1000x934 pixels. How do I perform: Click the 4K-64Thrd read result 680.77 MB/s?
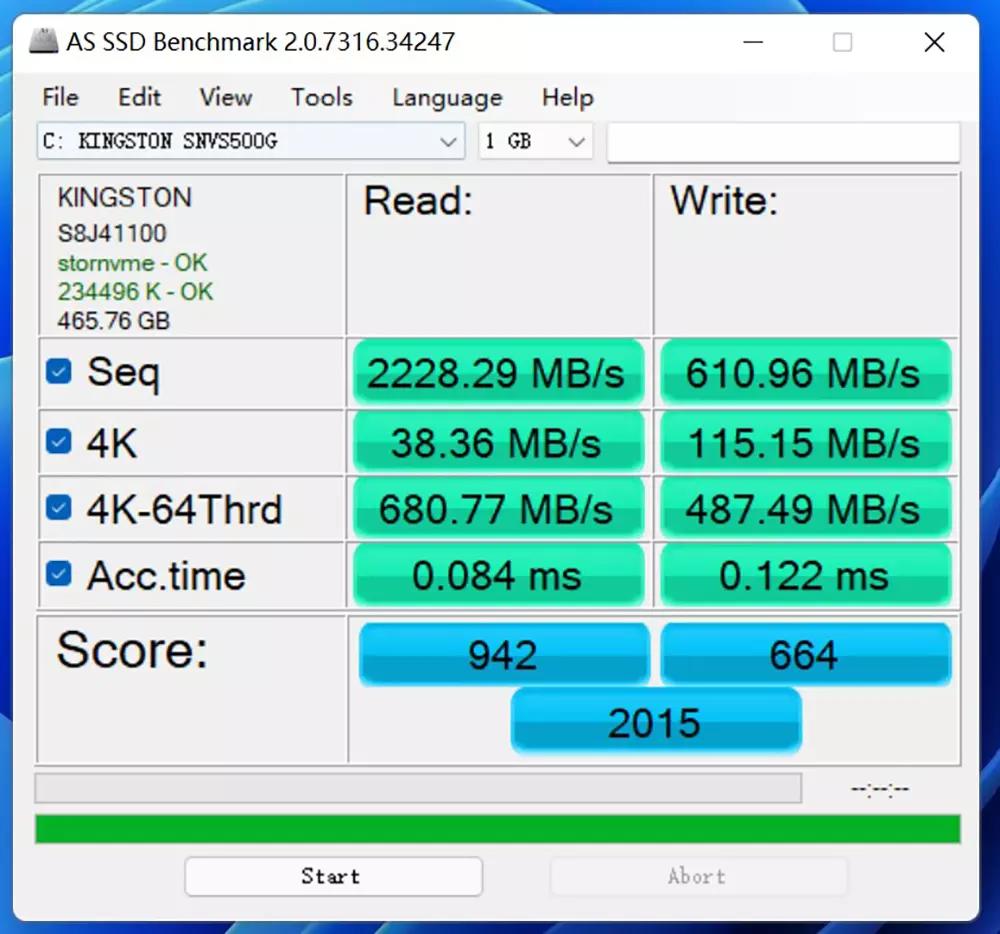(498, 509)
